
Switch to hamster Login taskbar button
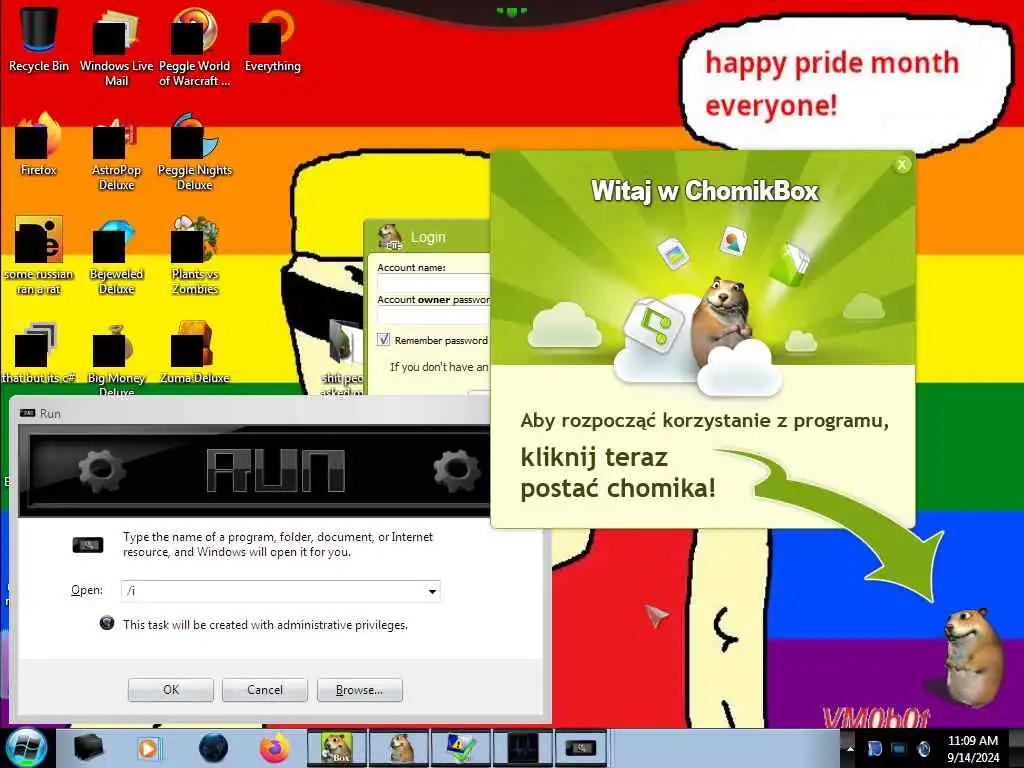399,748
